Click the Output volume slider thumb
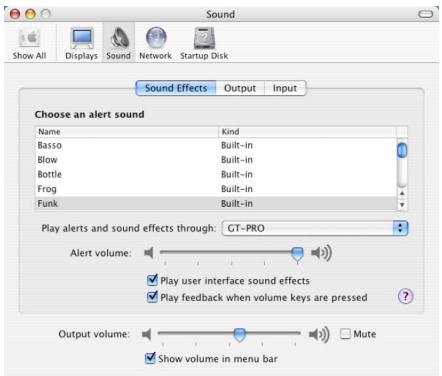Screen dimensions: 442x376 (239, 335)
